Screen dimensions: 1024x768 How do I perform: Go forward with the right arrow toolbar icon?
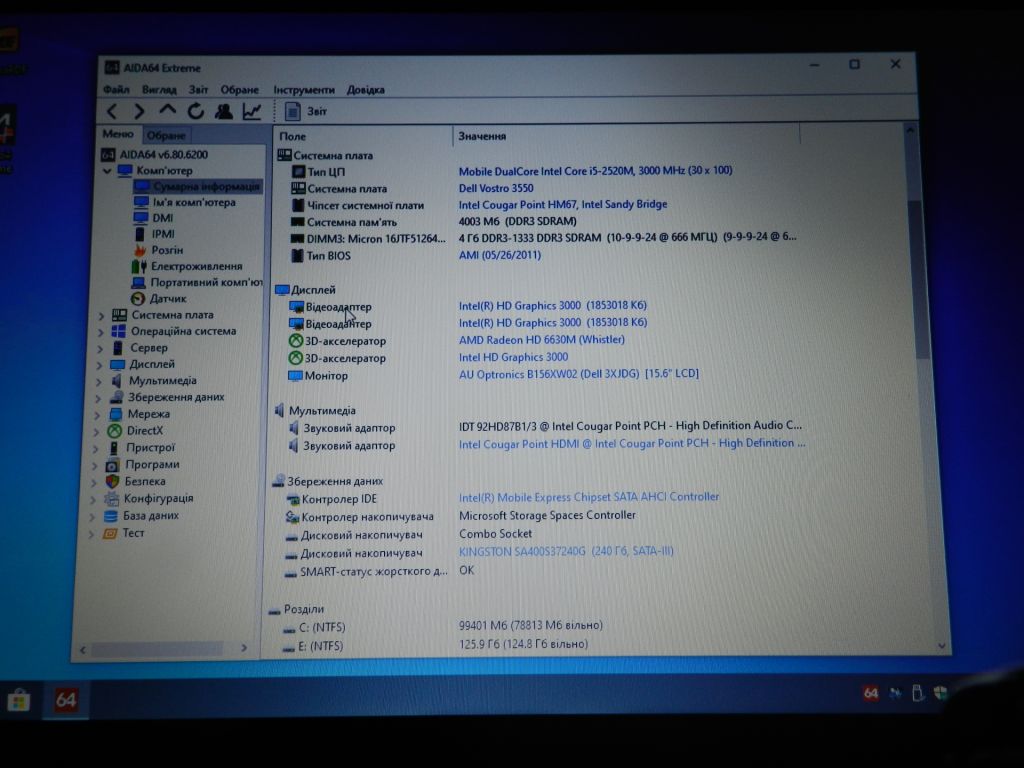click(x=139, y=112)
